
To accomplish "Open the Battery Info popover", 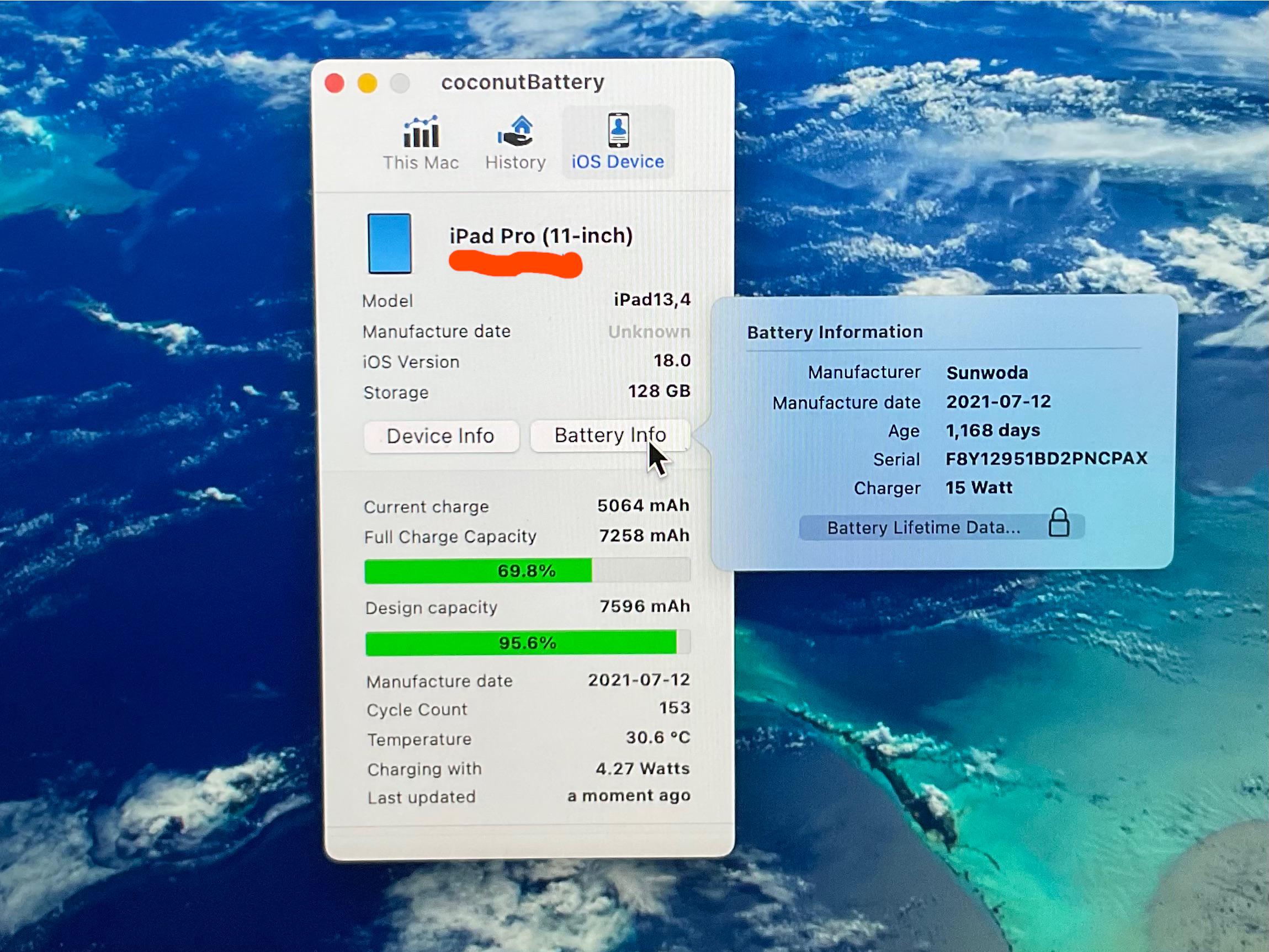I will click(610, 436).
